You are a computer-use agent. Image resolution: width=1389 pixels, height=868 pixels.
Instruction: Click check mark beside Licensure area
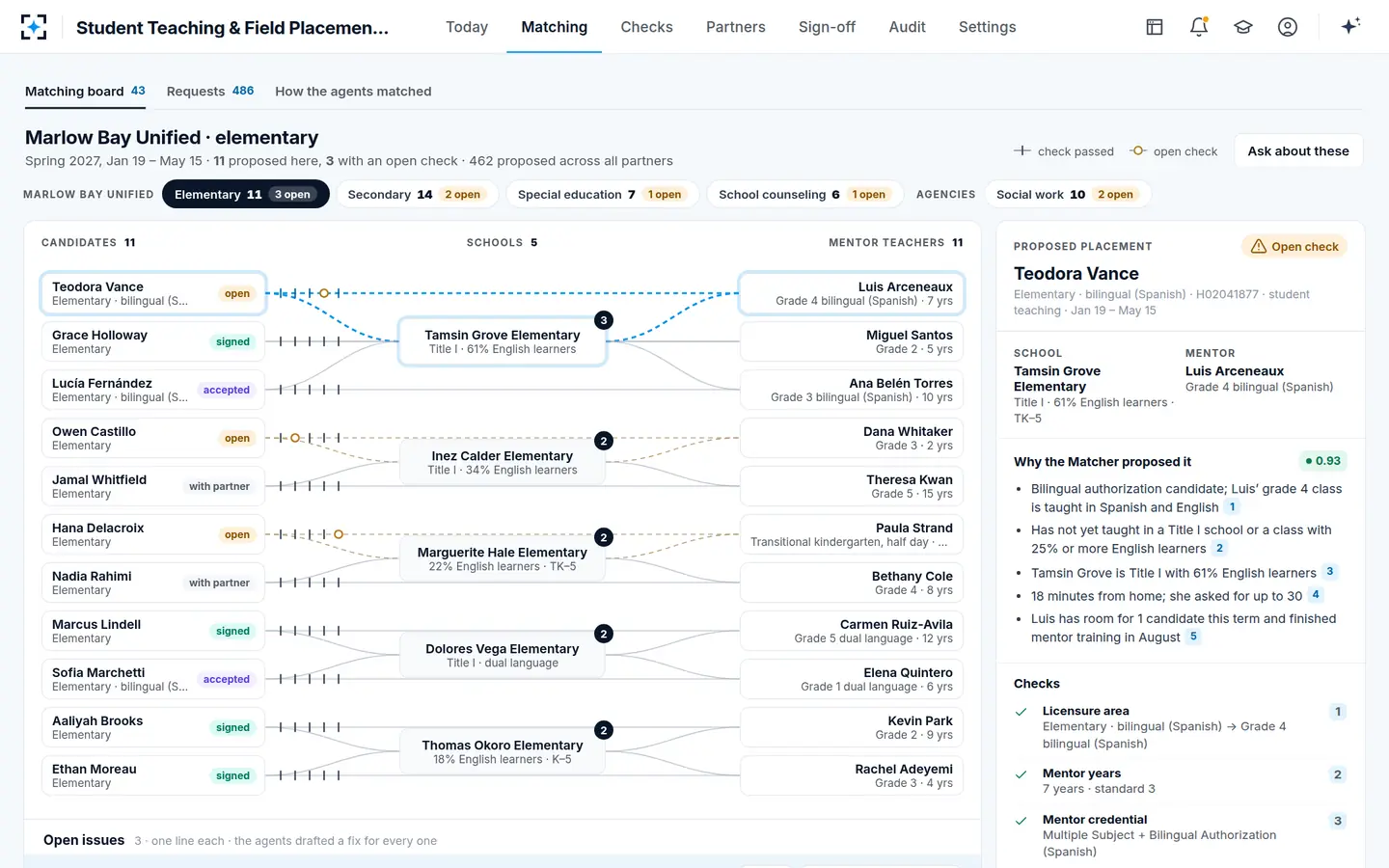click(x=1021, y=712)
